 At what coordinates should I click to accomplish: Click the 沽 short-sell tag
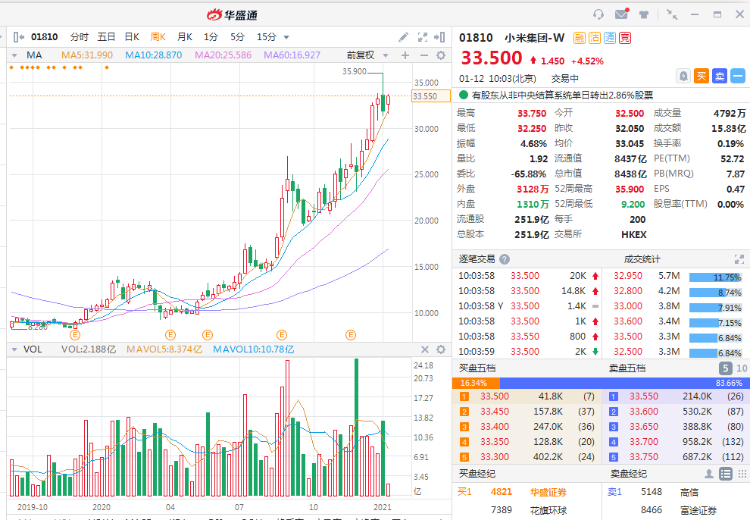point(595,38)
